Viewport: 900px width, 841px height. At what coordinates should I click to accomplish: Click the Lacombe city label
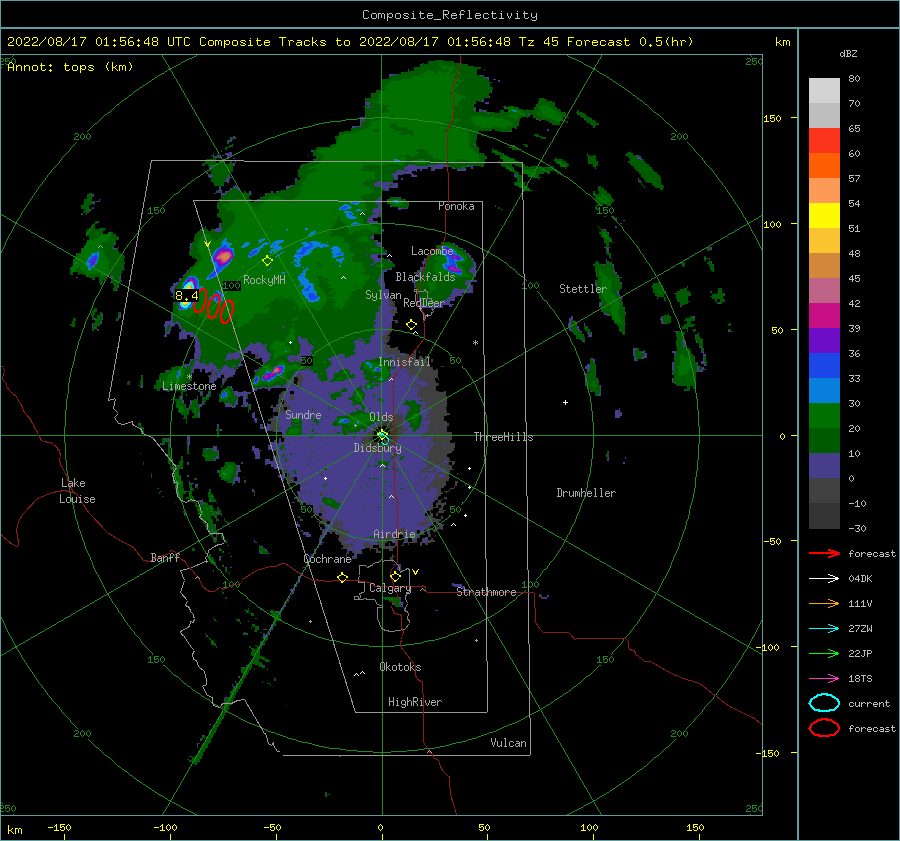coord(432,251)
